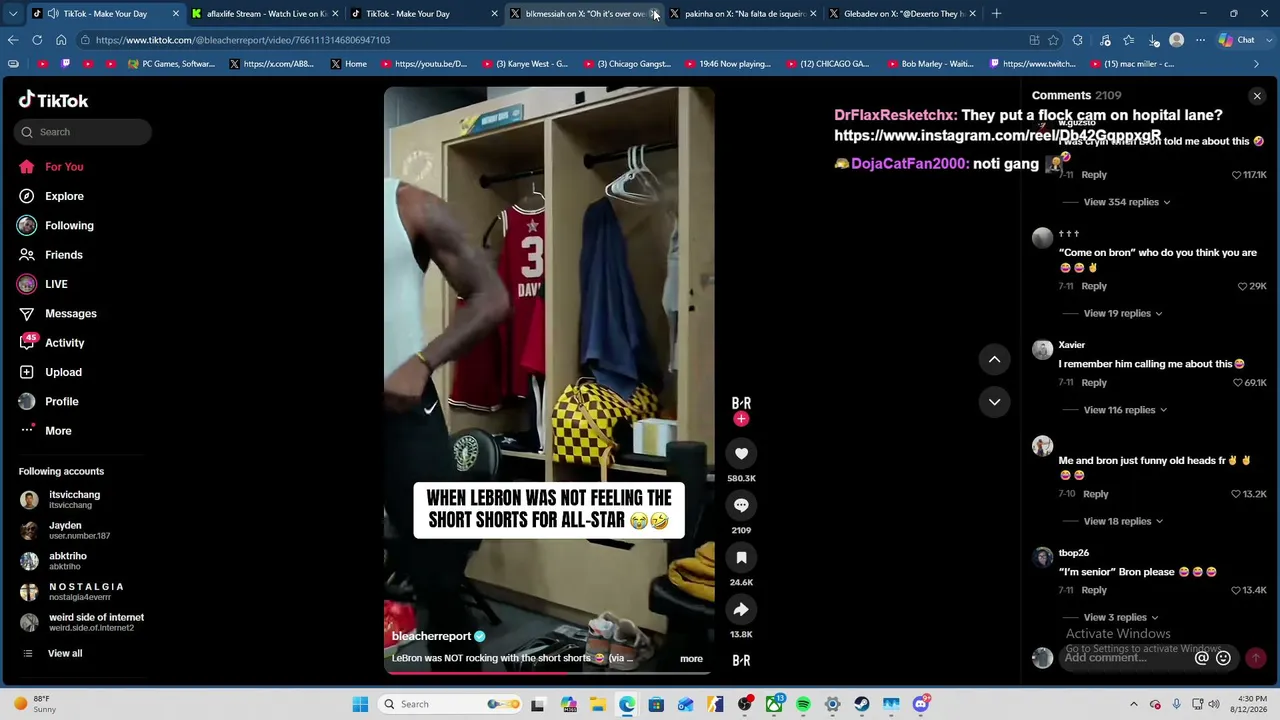Open the bleacherreport profile name on video
This screenshot has height=720, width=1280.
431,636
